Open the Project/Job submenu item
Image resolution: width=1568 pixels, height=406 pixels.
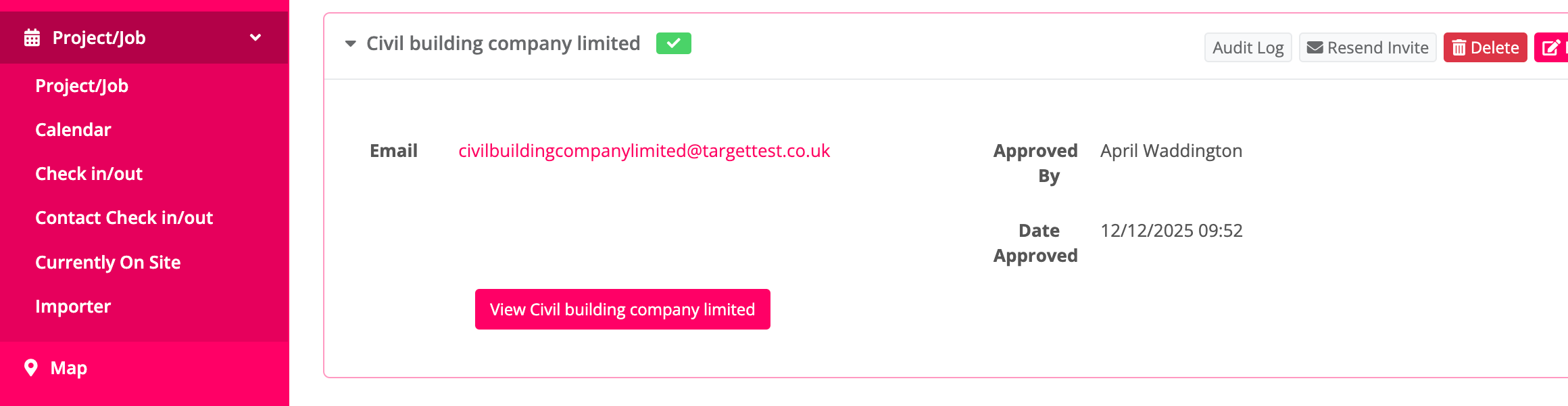[x=82, y=86]
